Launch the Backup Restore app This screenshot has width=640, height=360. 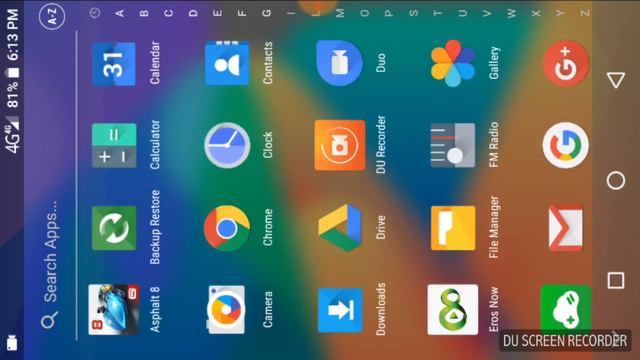pyautogui.click(x=114, y=228)
